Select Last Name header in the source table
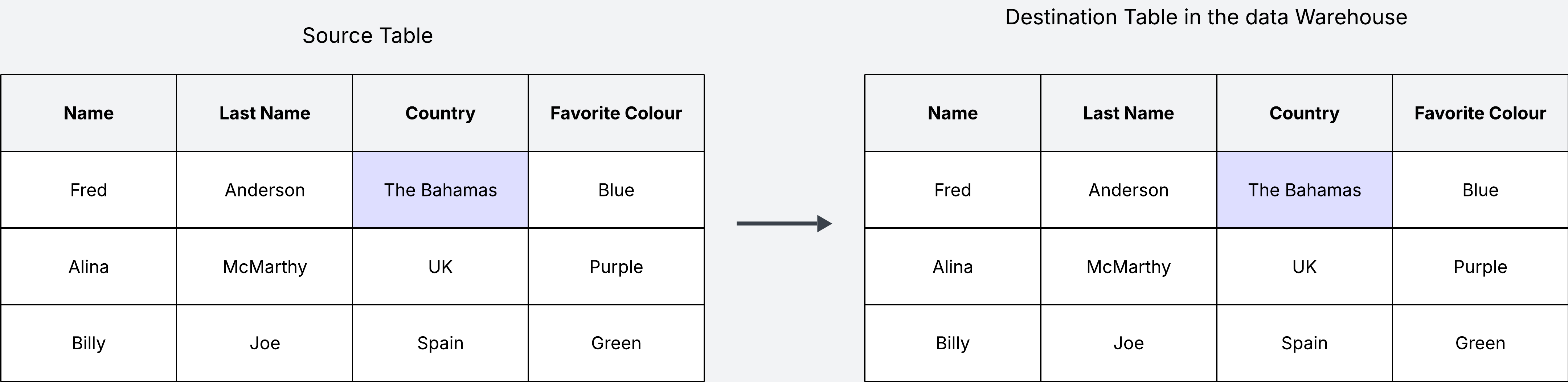This screenshot has height=382, width=1568. [x=264, y=113]
